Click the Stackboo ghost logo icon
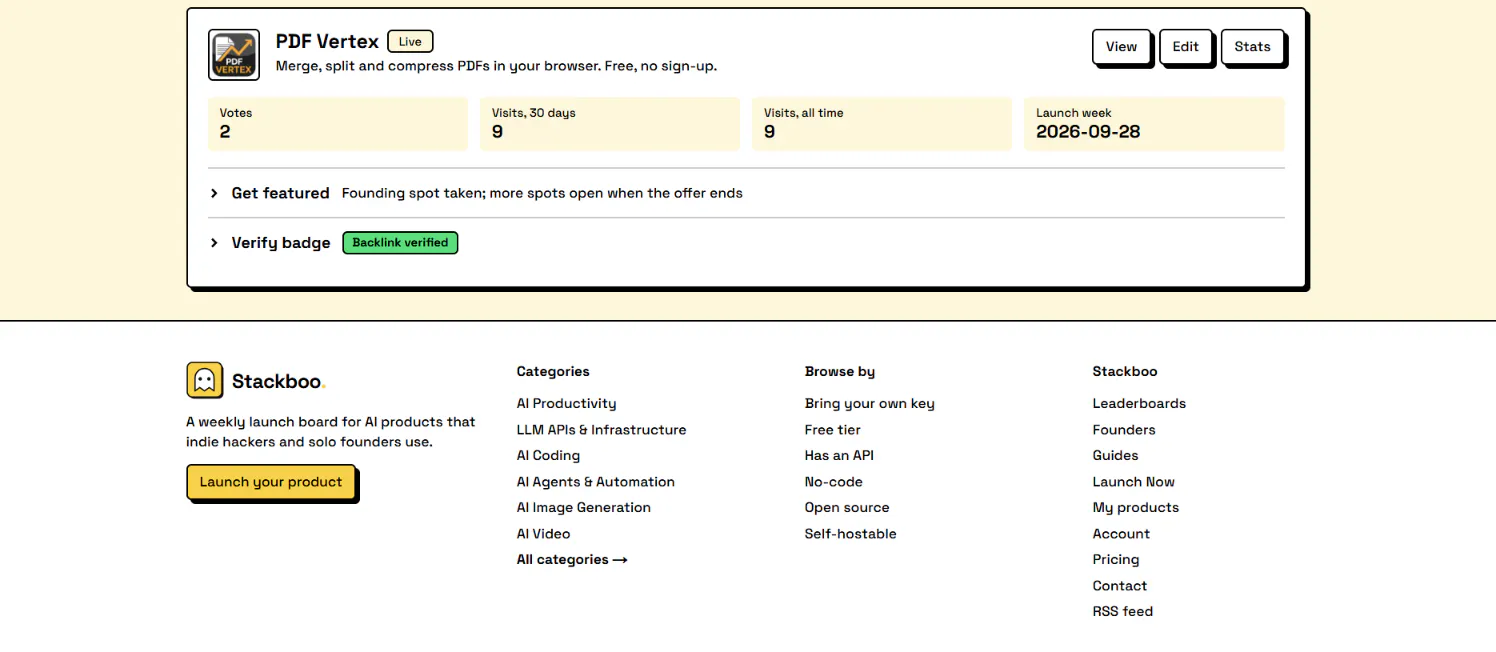Viewport: 1496px width, 652px height. 204,380
